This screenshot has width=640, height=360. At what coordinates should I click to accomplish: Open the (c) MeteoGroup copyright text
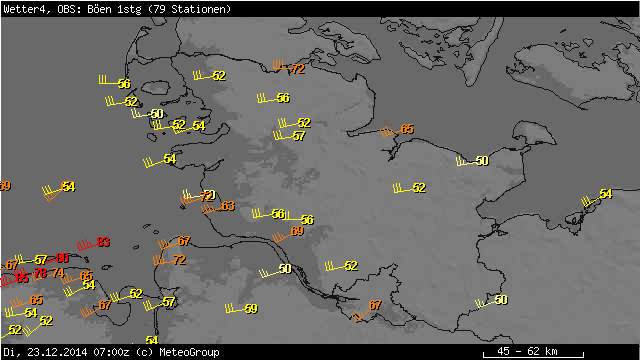(178, 352)
